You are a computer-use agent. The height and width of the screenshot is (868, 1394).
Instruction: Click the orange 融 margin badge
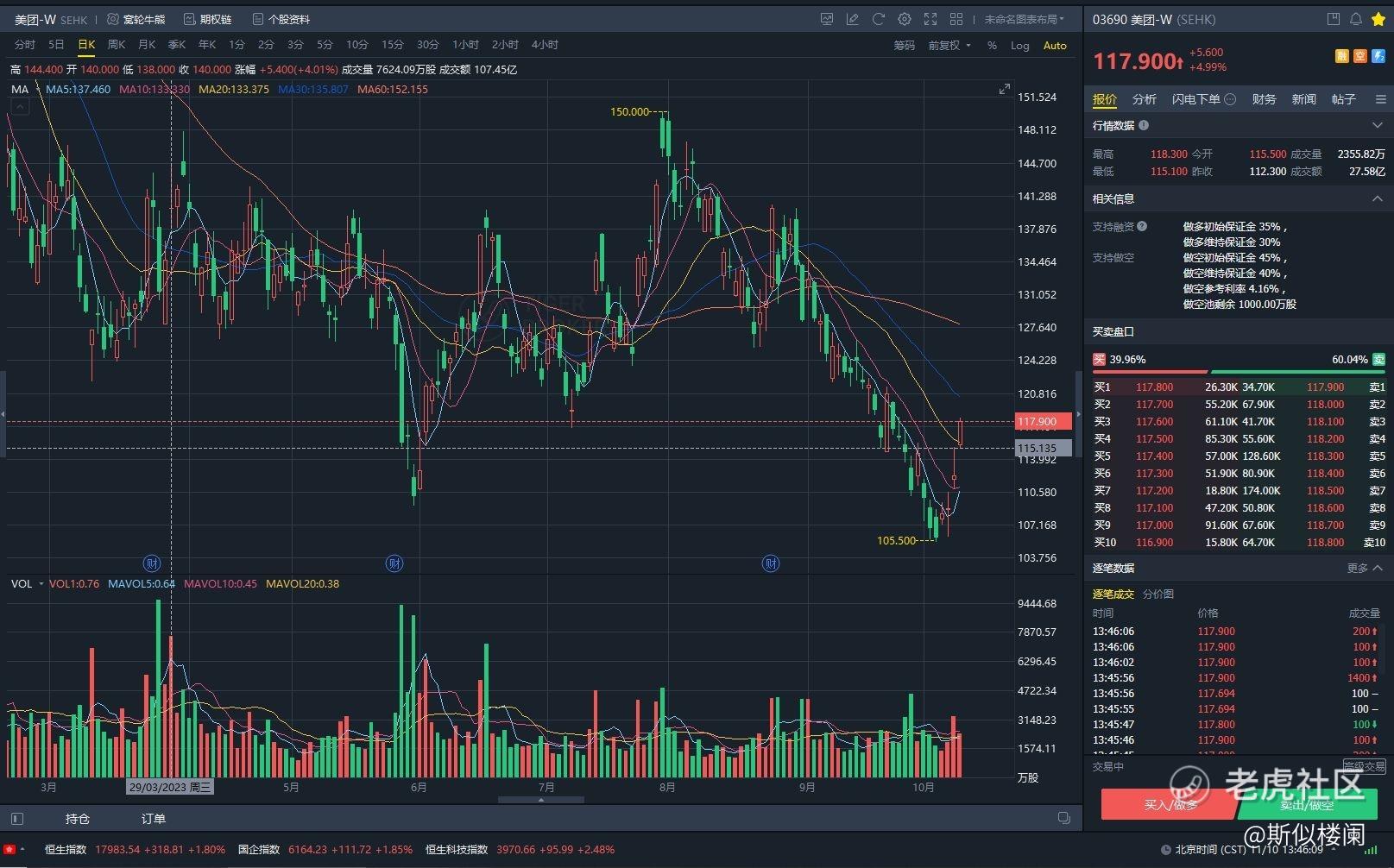click(x=1342, y=56)
